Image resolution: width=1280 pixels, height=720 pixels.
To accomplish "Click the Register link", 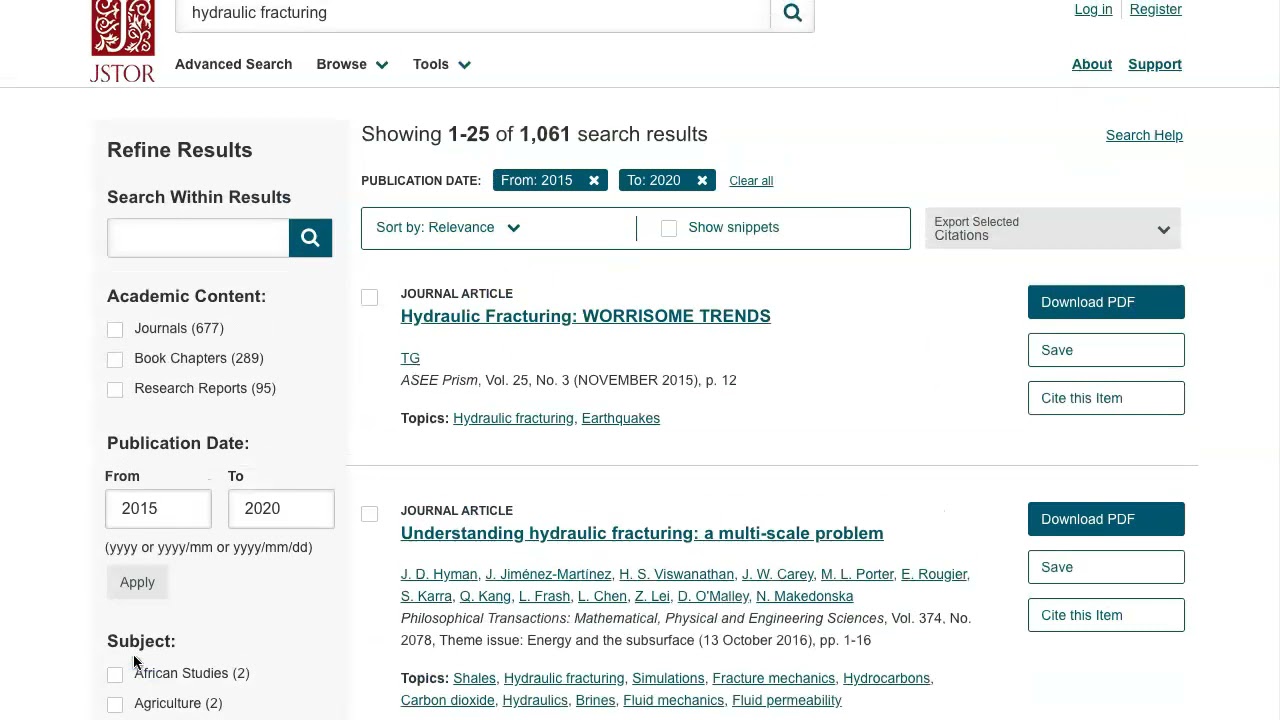I will [x=1156, y=9].
